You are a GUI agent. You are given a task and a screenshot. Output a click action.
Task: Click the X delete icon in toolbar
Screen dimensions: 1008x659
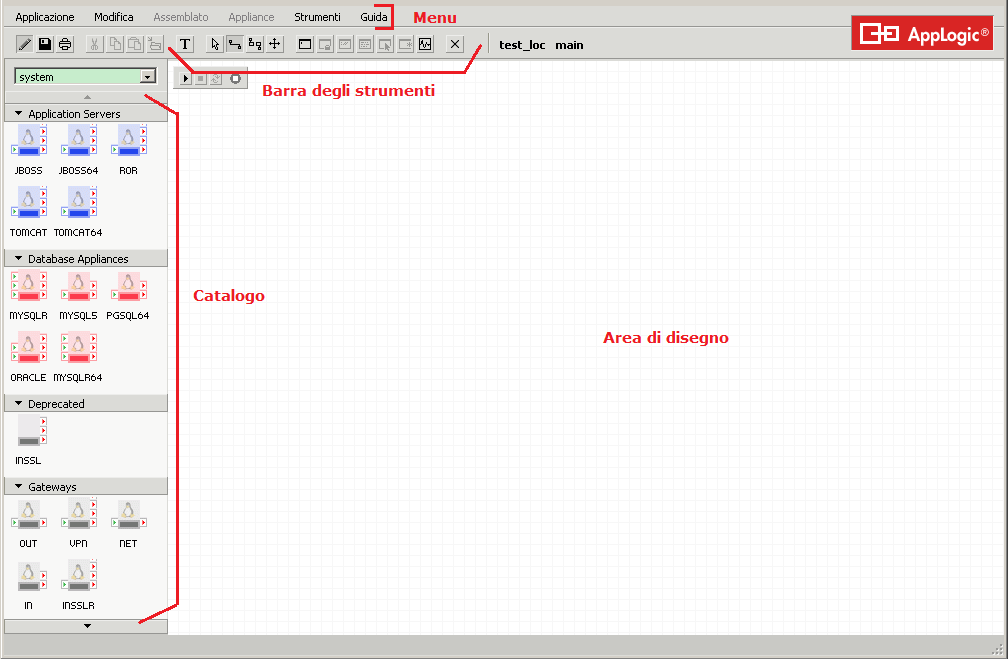point(455,44)
